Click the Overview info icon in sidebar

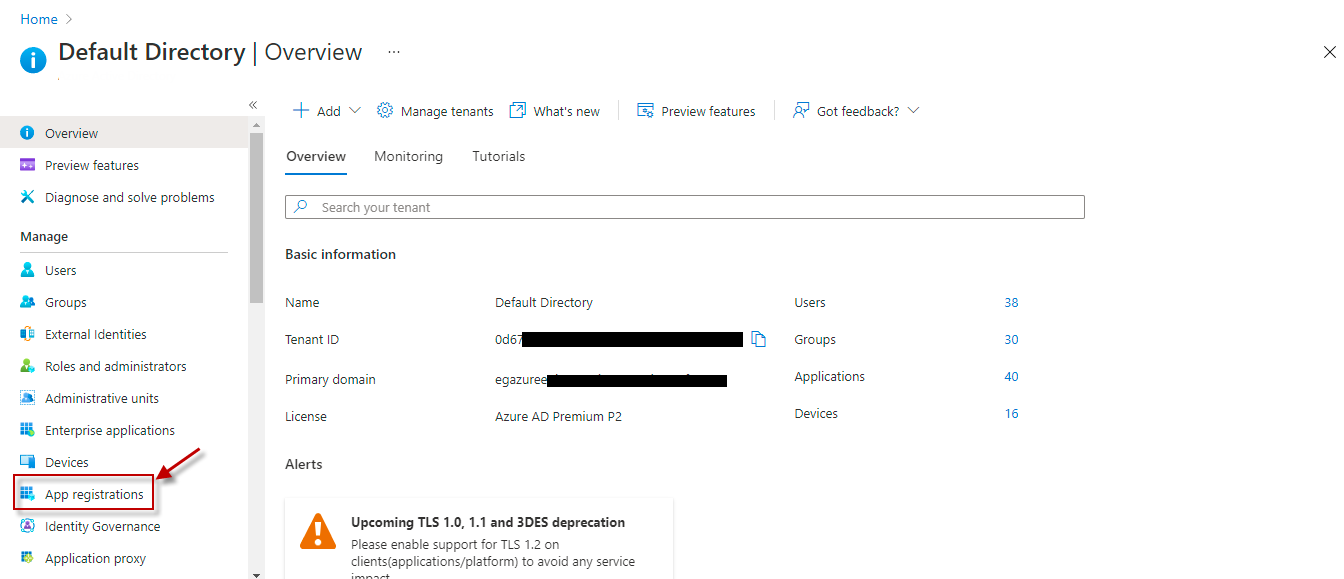[27, 133]
